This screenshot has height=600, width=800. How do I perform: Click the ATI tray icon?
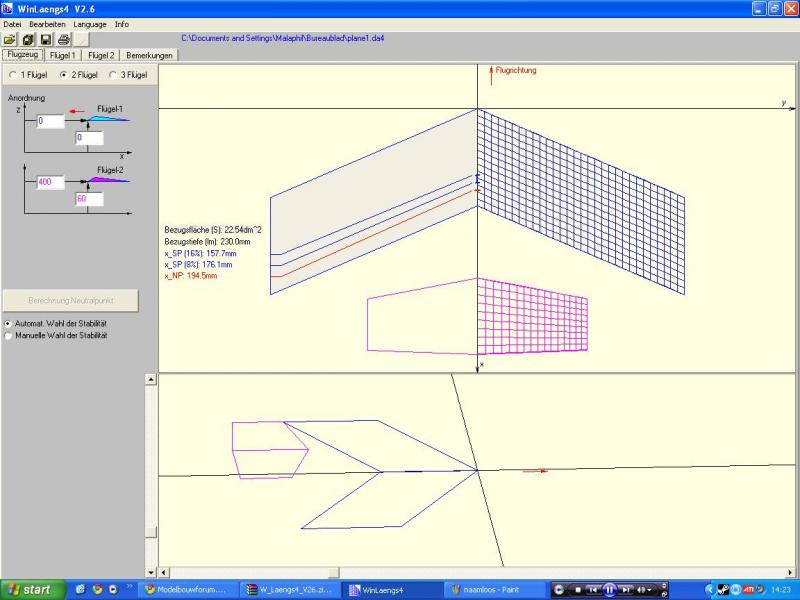pos(748,590)
